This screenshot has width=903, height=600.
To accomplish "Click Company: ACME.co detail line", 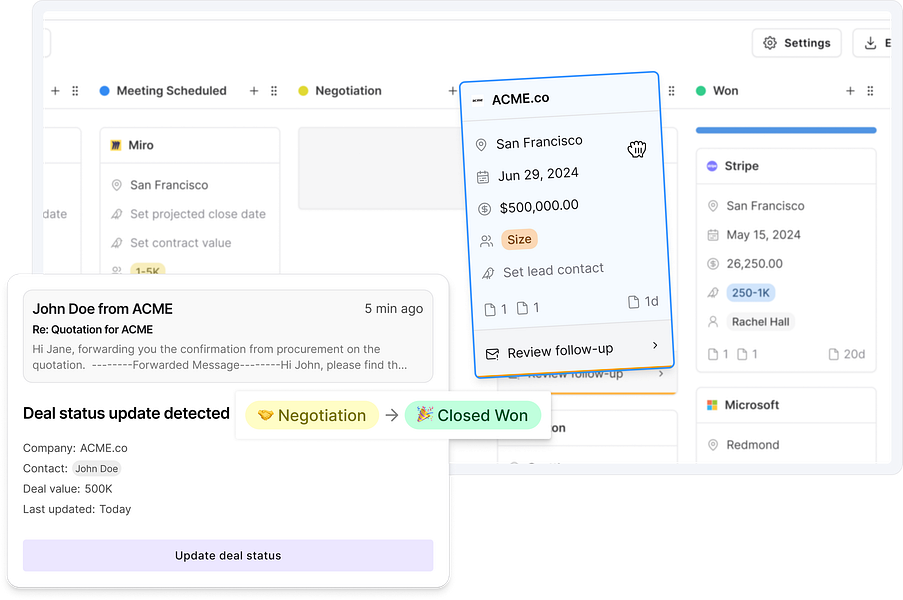I will (x=75, y=448).
